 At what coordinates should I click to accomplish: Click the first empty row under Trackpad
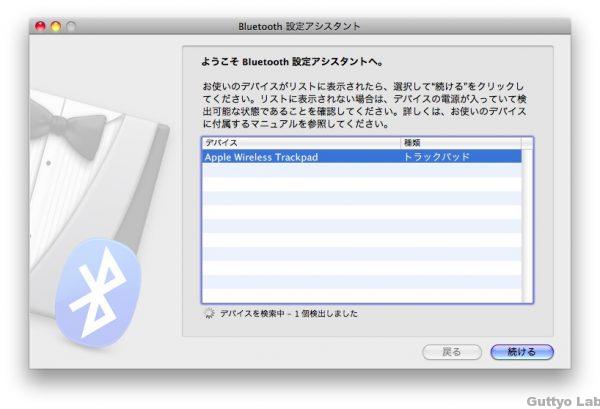click(360, 171)
